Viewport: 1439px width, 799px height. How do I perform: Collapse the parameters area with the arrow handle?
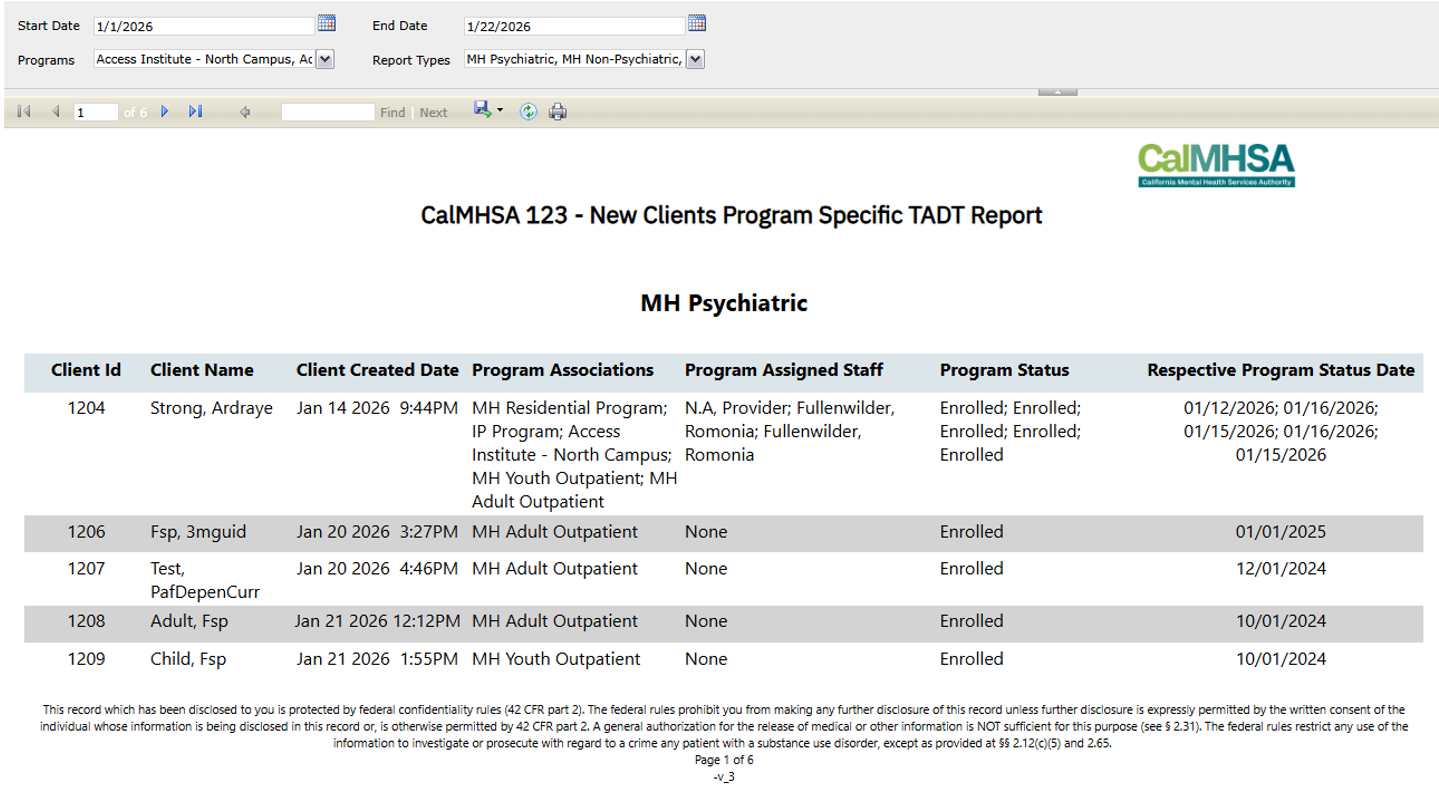click(x=1057, y=91)
